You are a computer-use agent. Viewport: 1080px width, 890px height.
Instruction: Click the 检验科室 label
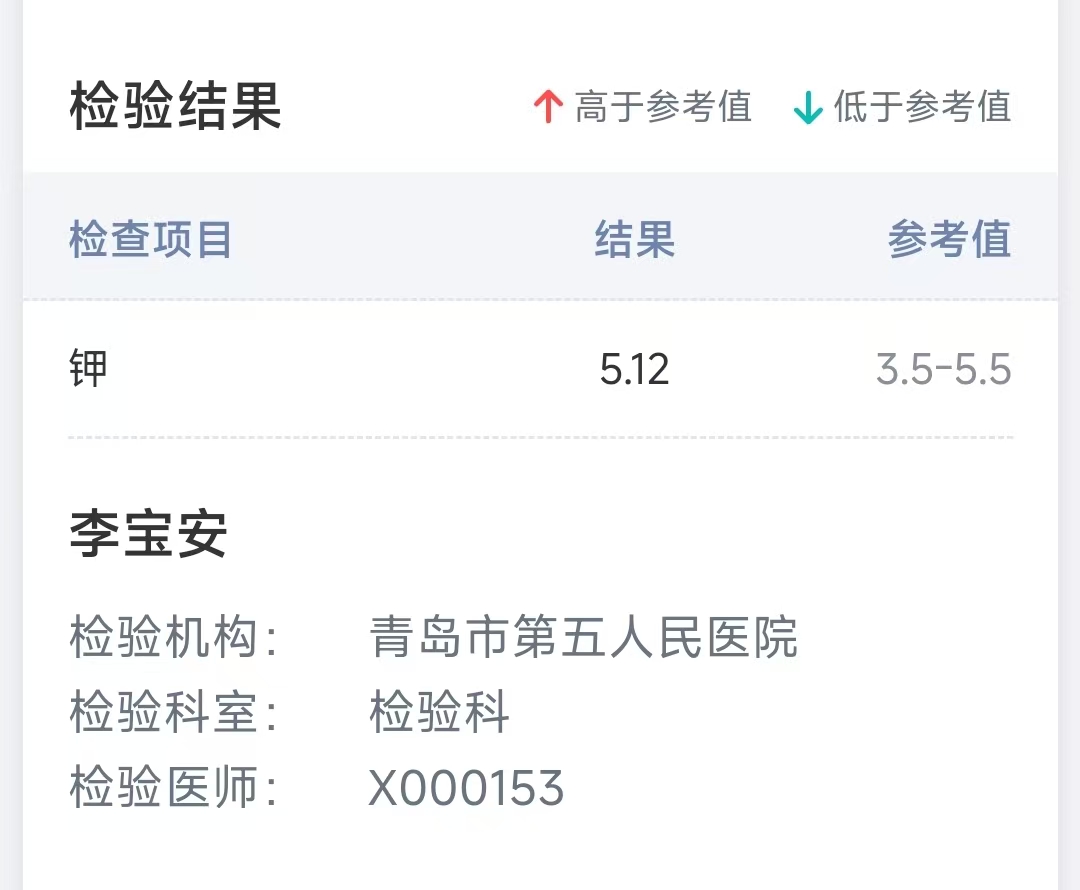tap(172, 713)
